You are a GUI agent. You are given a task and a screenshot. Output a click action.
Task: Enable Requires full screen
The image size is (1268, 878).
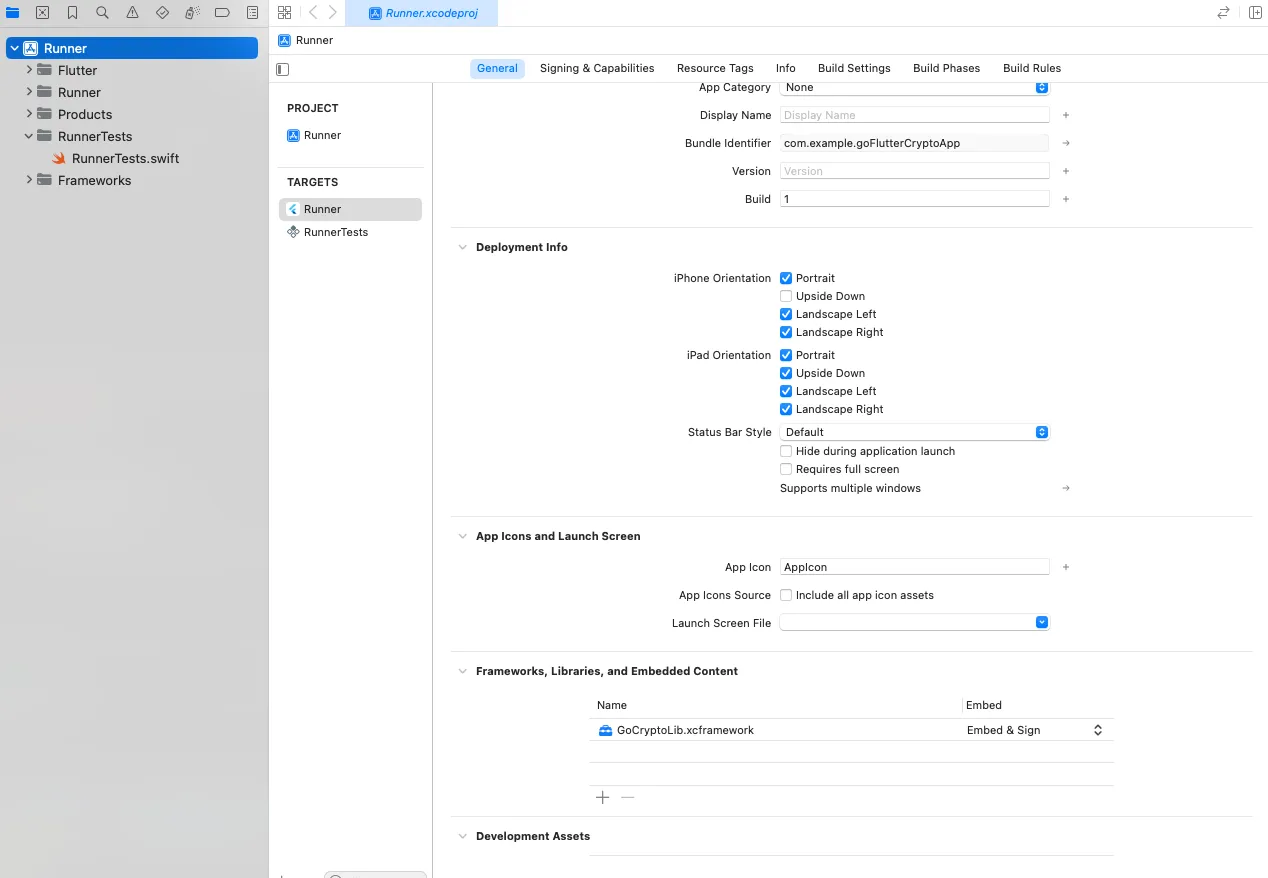coord(786,469)
